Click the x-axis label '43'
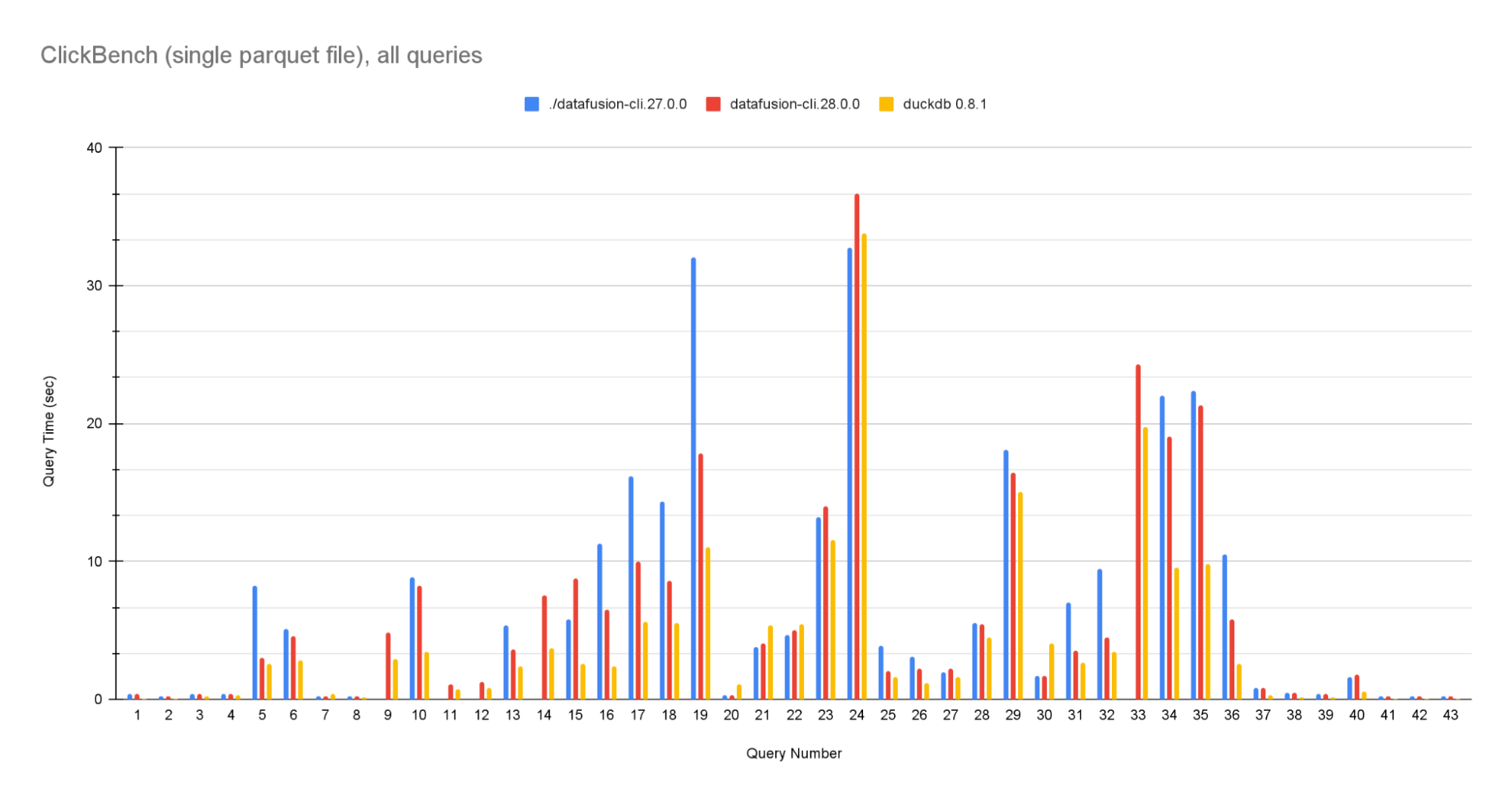 [1451, 715]
